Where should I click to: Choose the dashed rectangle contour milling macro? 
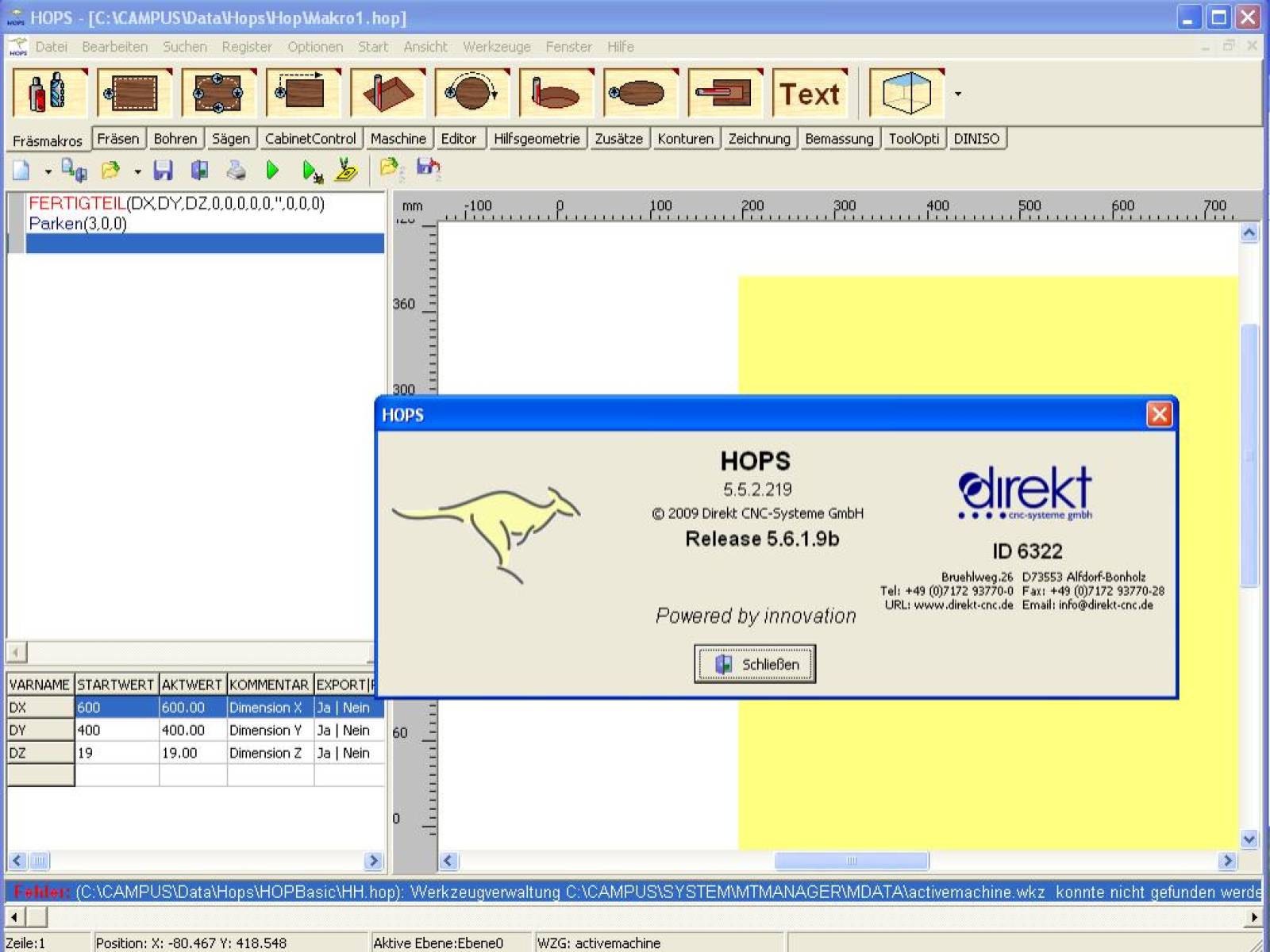tap(134, 93)
